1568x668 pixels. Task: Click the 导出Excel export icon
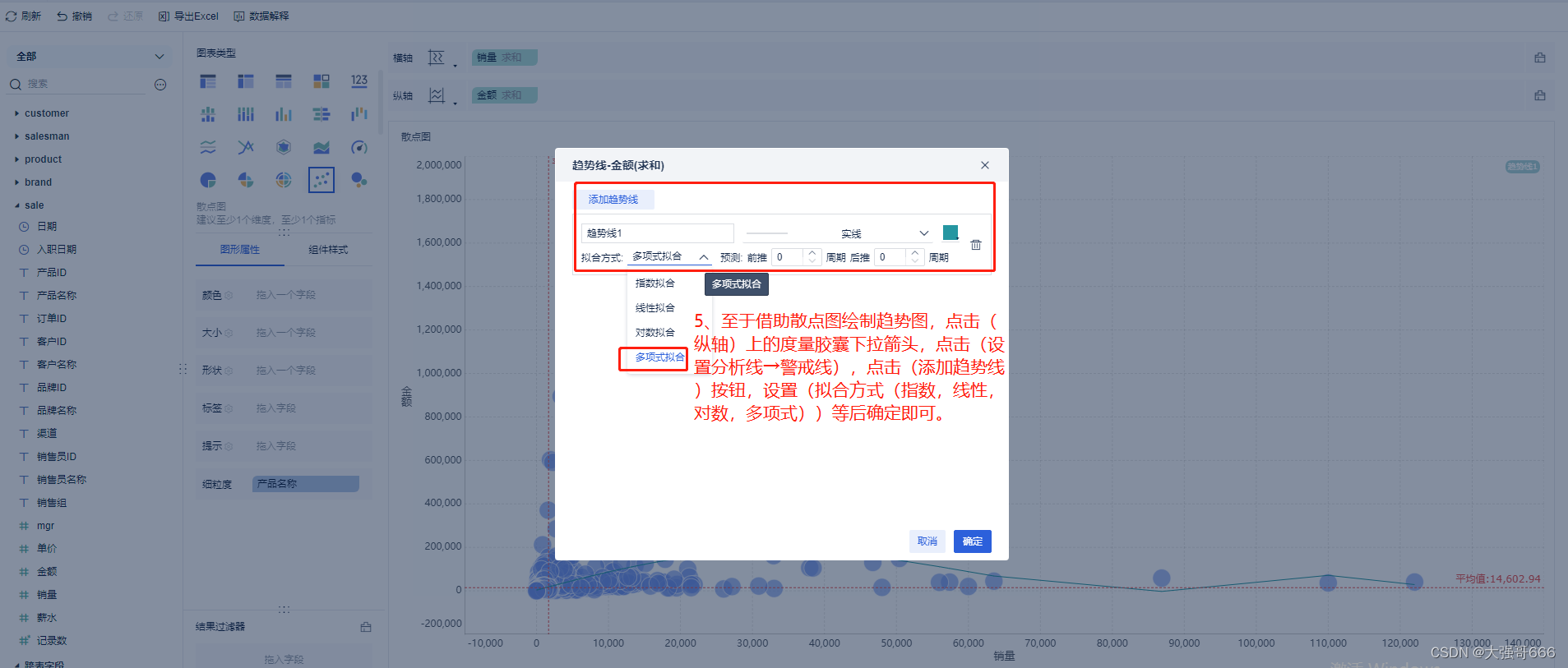point(164,16)
